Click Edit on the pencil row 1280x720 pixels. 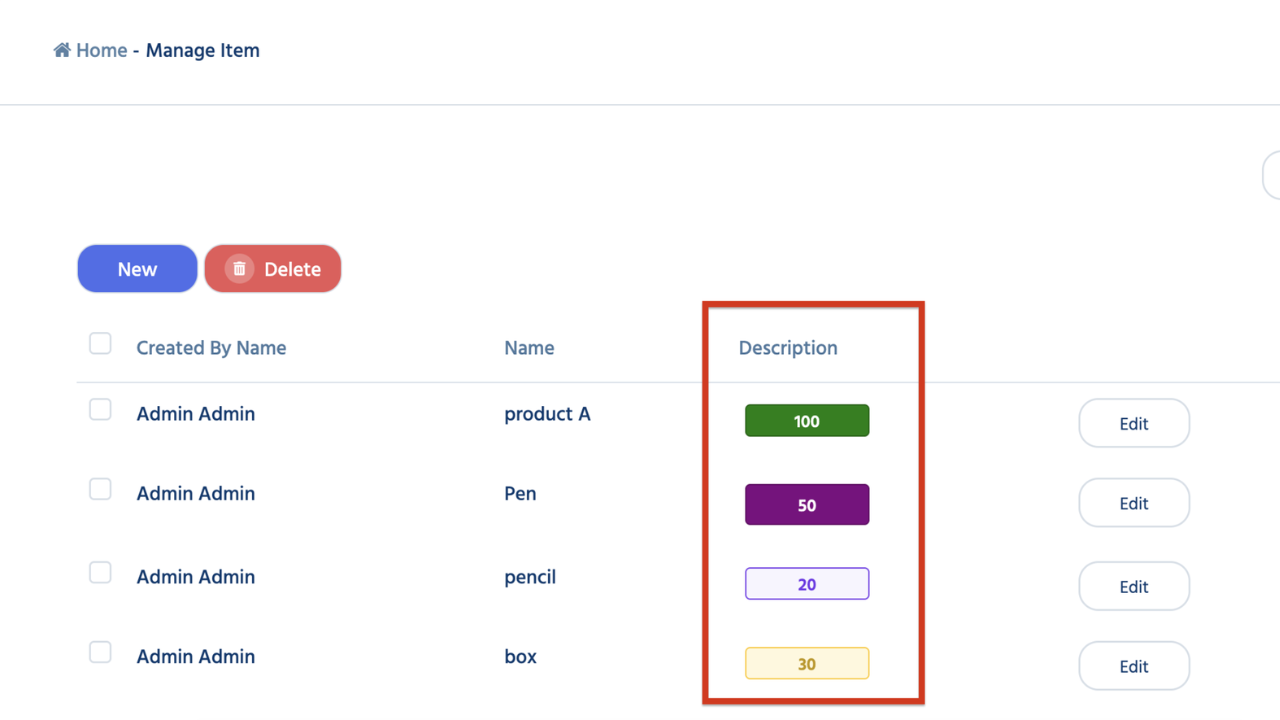tap(1133, 587)
